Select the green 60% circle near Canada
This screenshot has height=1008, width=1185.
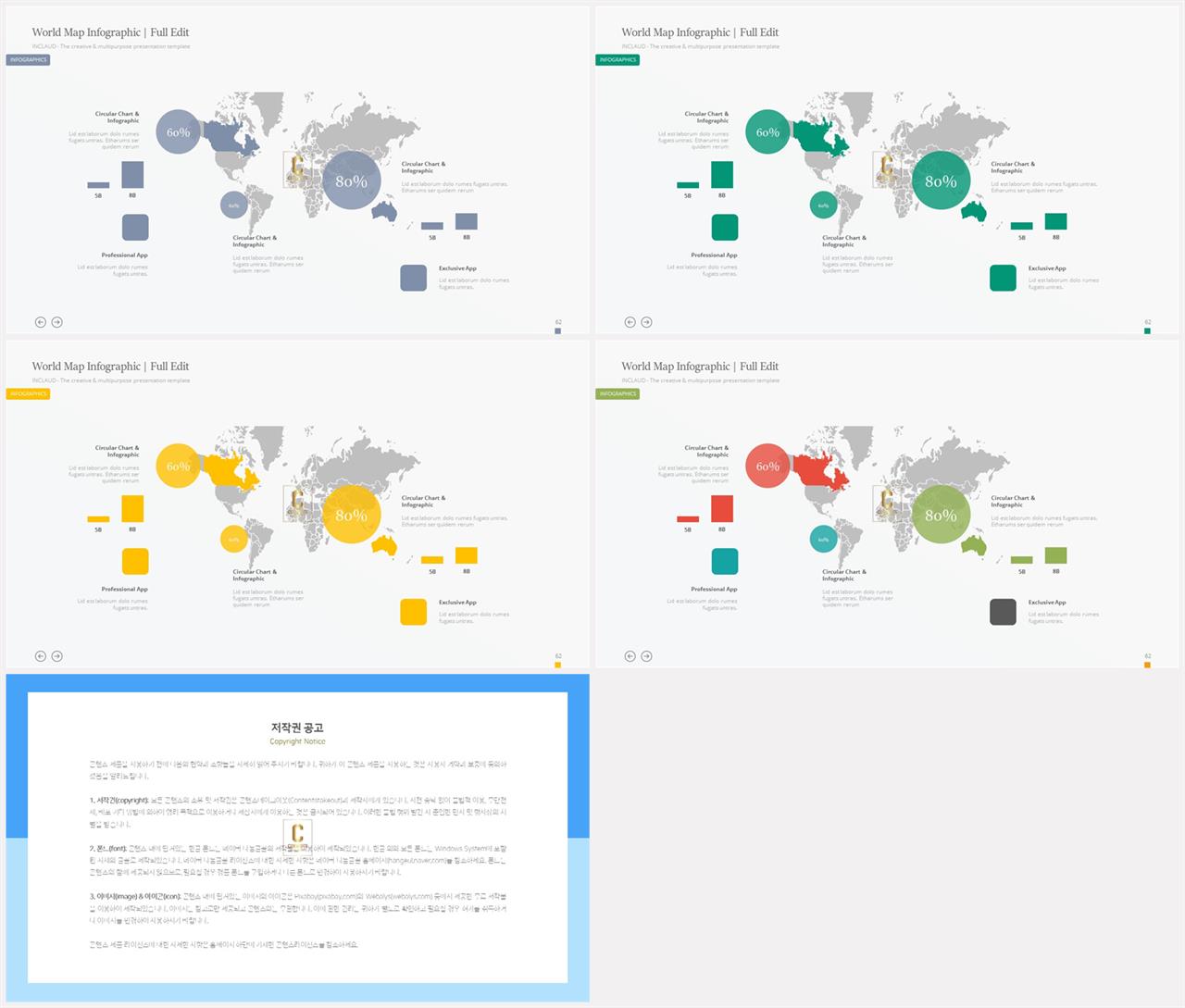pyautogui.click(x=767, y=131)
